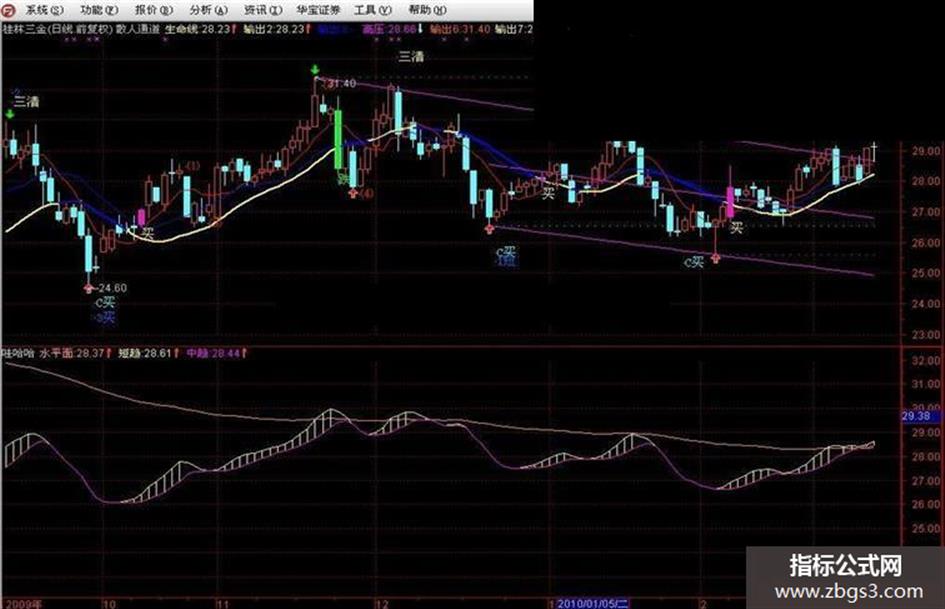This screenshot has width=945, height=609.
Task: Click the 2009年 label on time axis
Action: click(23, 604)
